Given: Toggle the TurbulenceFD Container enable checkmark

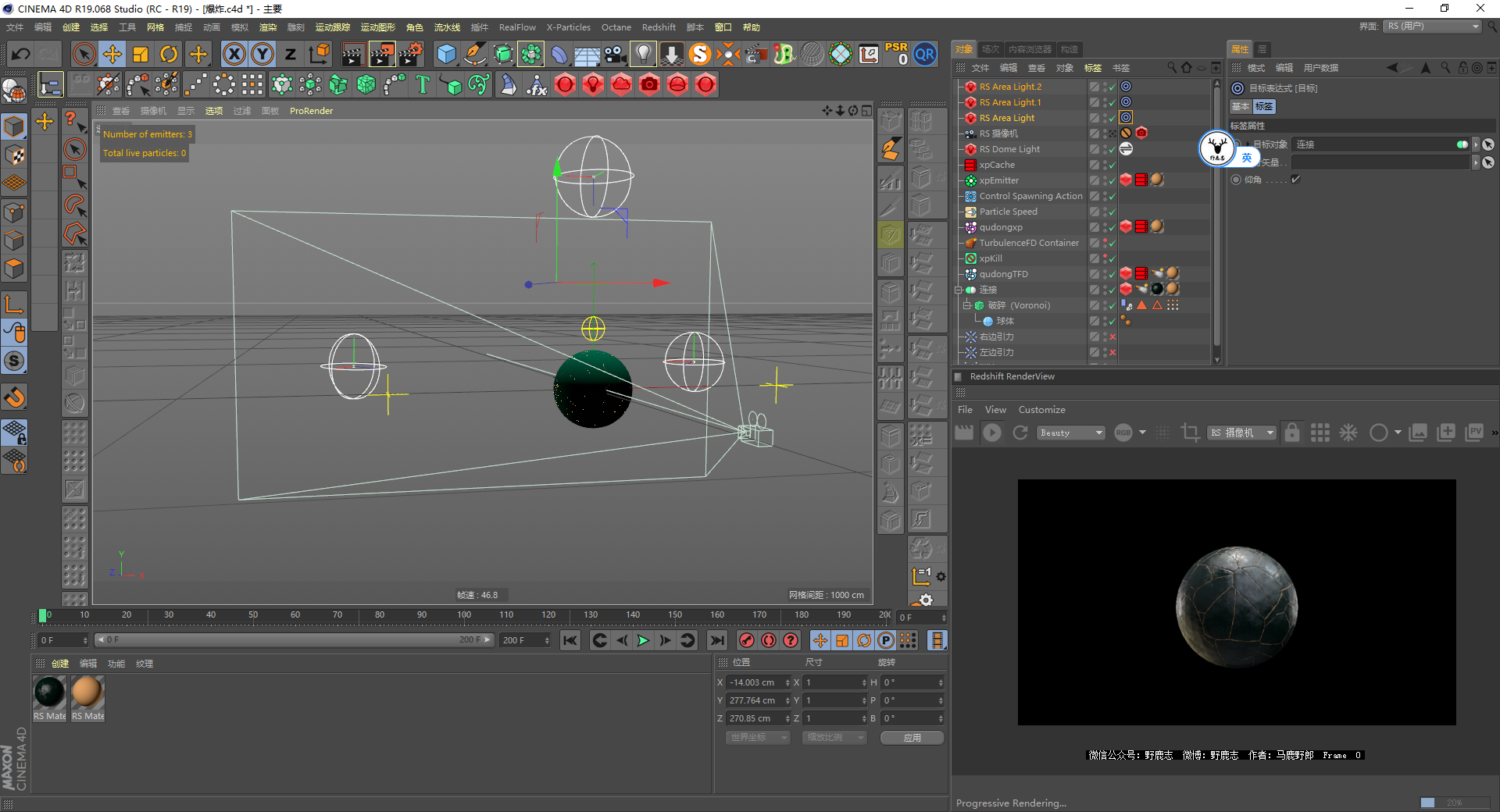Looking at the screenshot, I should 1112,244.
